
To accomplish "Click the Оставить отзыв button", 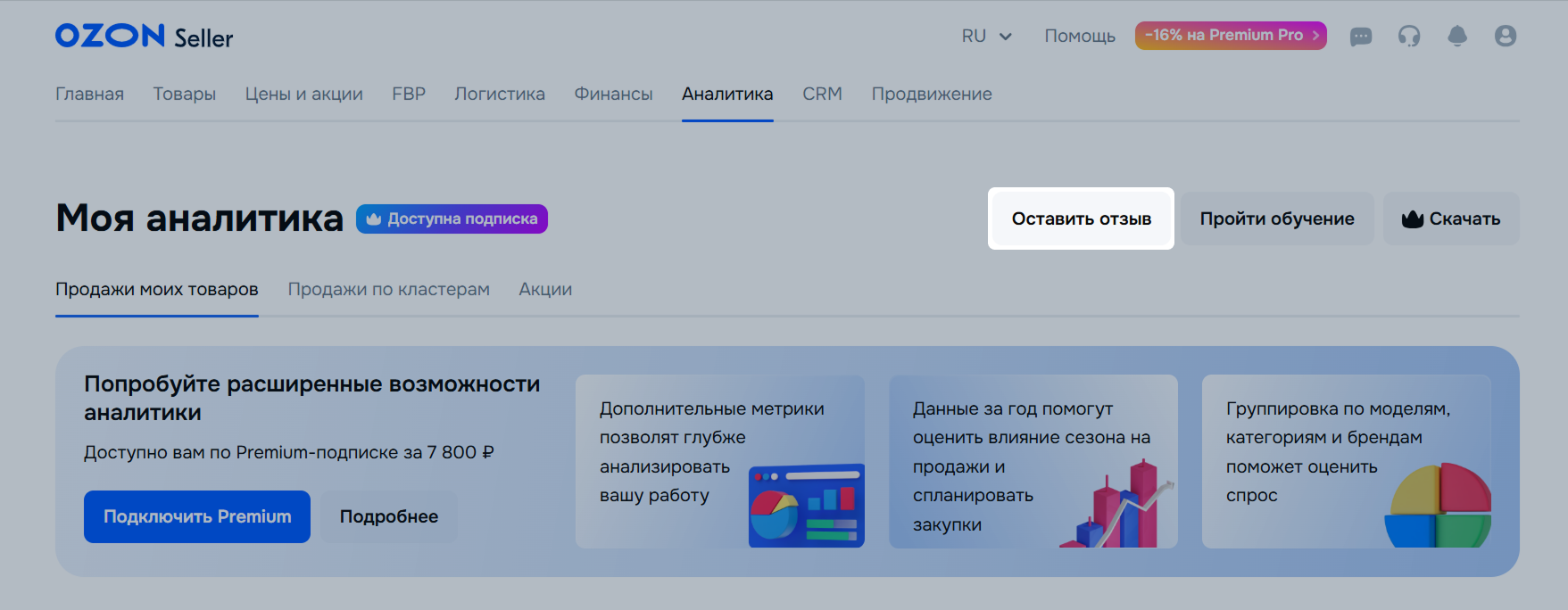I will tap(1081, 218).
